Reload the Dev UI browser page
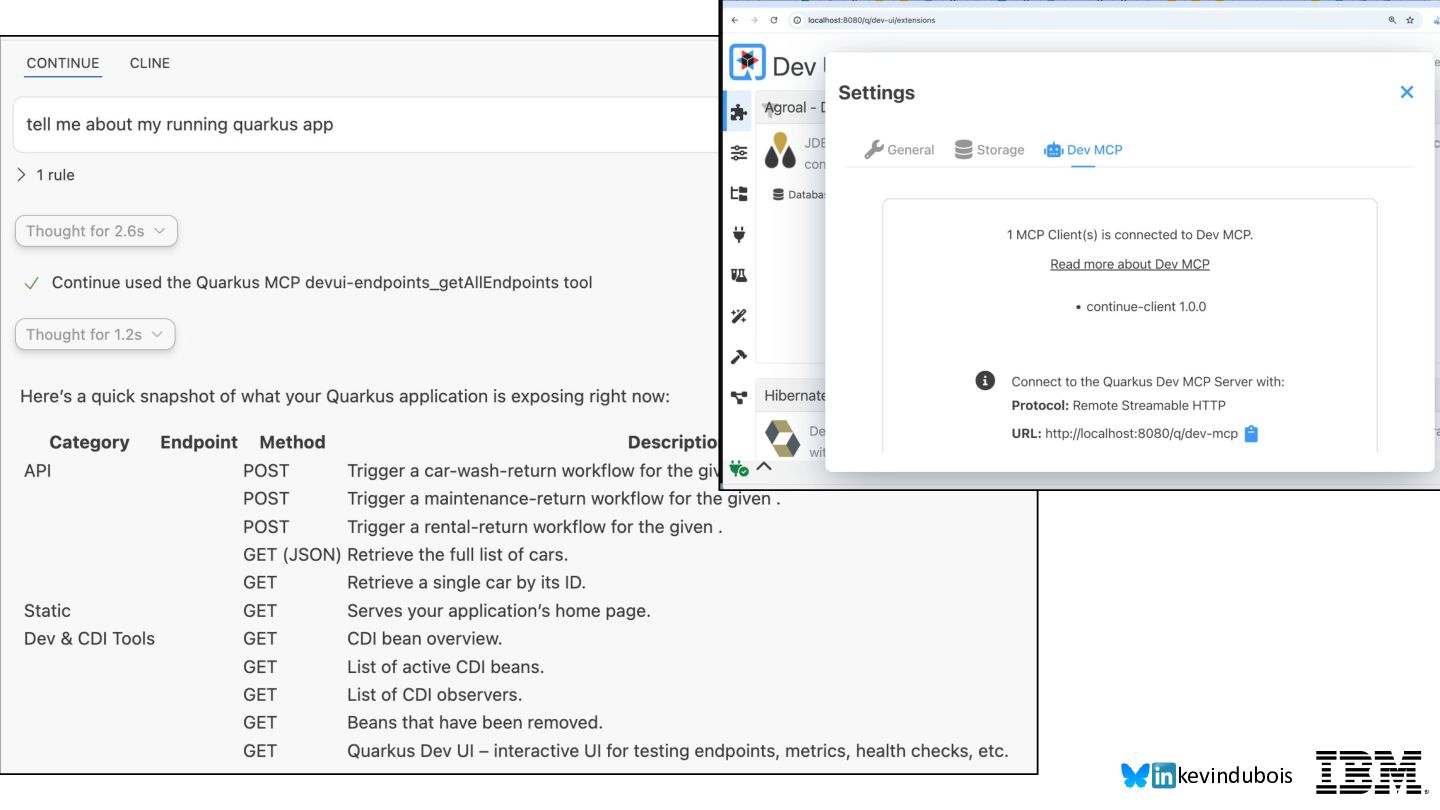Image resolution: width=1440 pixels, height=810 pixels. tap(773, 20)
